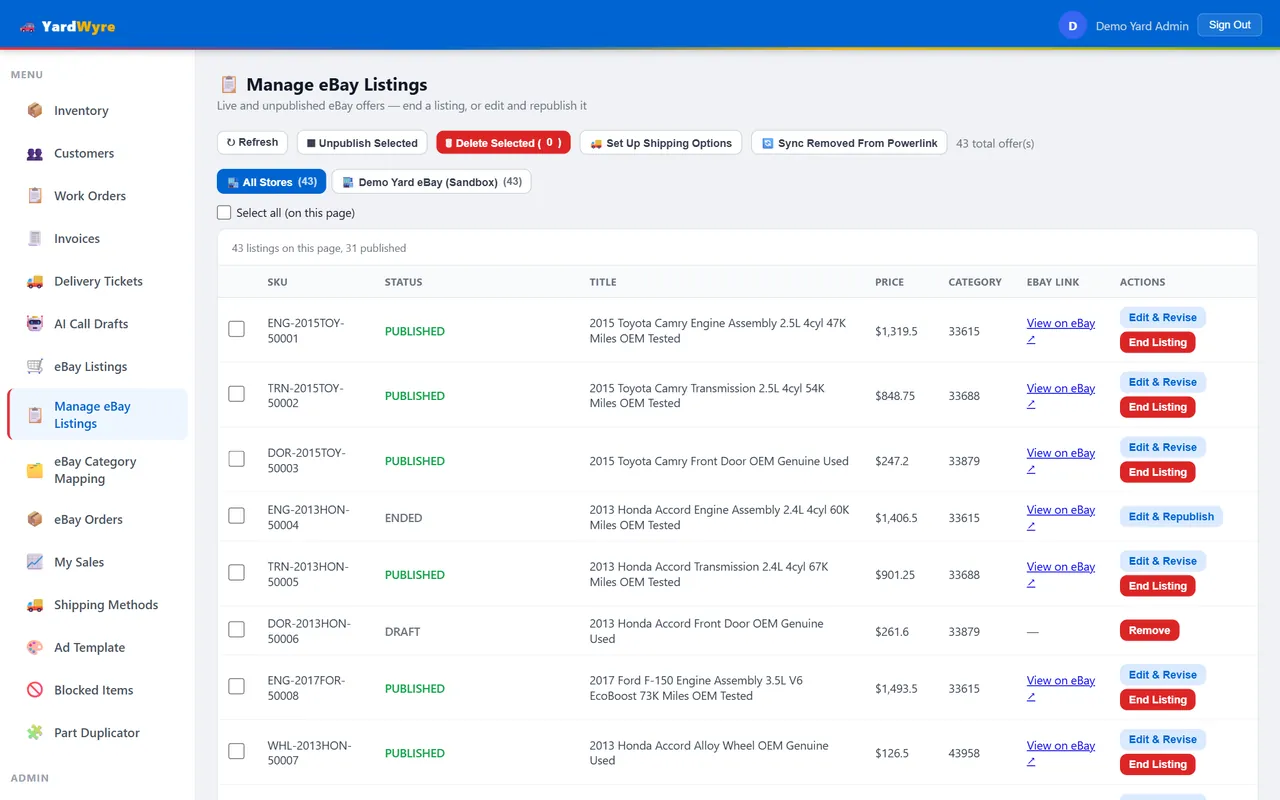Open external link icon for ENG-2015TOY-50001
1280x800 pixels.
(x=1031, y=339)
